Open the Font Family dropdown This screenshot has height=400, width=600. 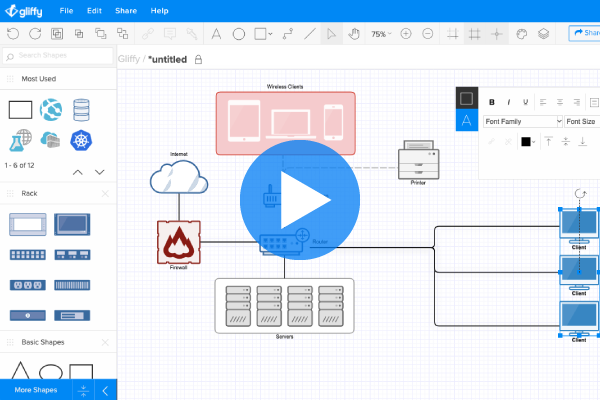(522, 121)
